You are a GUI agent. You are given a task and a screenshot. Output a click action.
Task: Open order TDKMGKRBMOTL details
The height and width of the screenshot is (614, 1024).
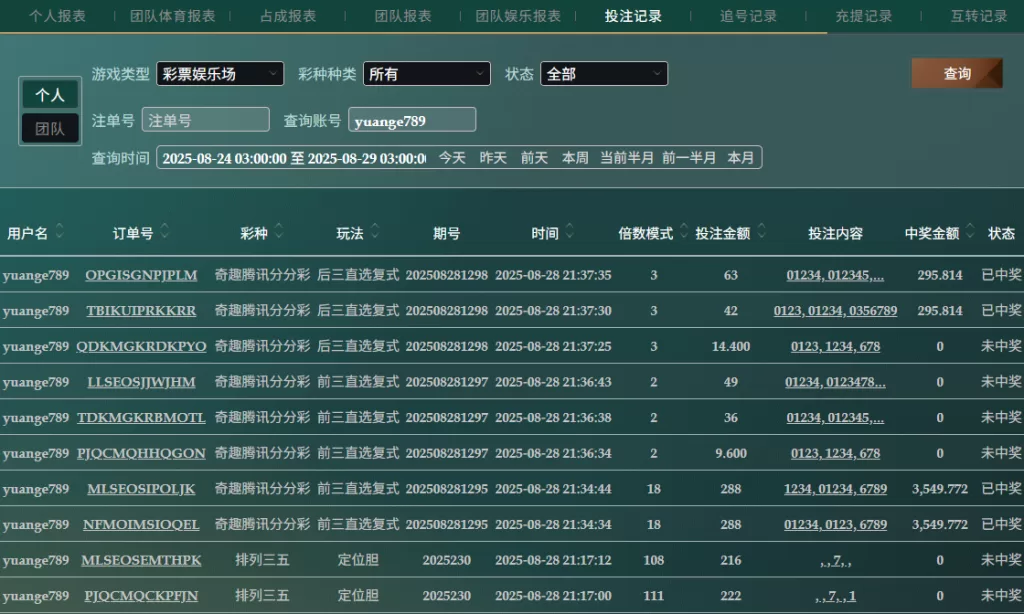[141, 417]
